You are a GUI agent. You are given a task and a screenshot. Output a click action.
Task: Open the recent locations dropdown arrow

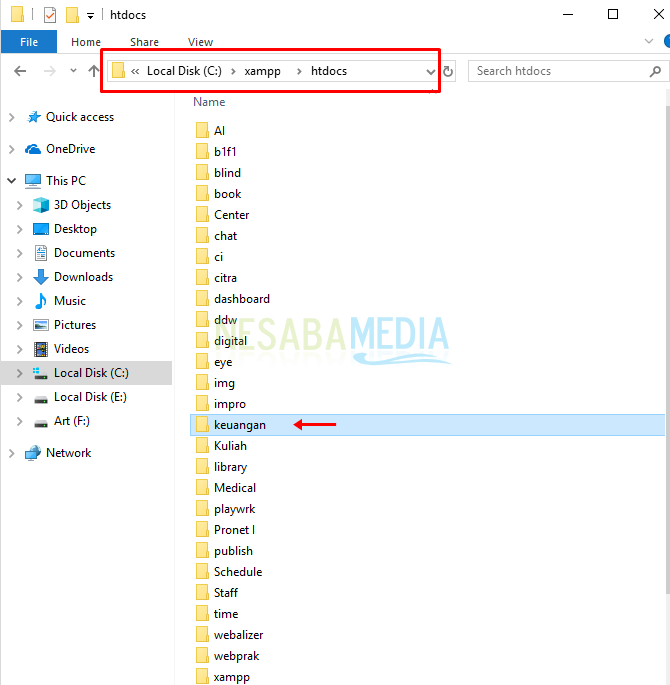tap(73, 70)
